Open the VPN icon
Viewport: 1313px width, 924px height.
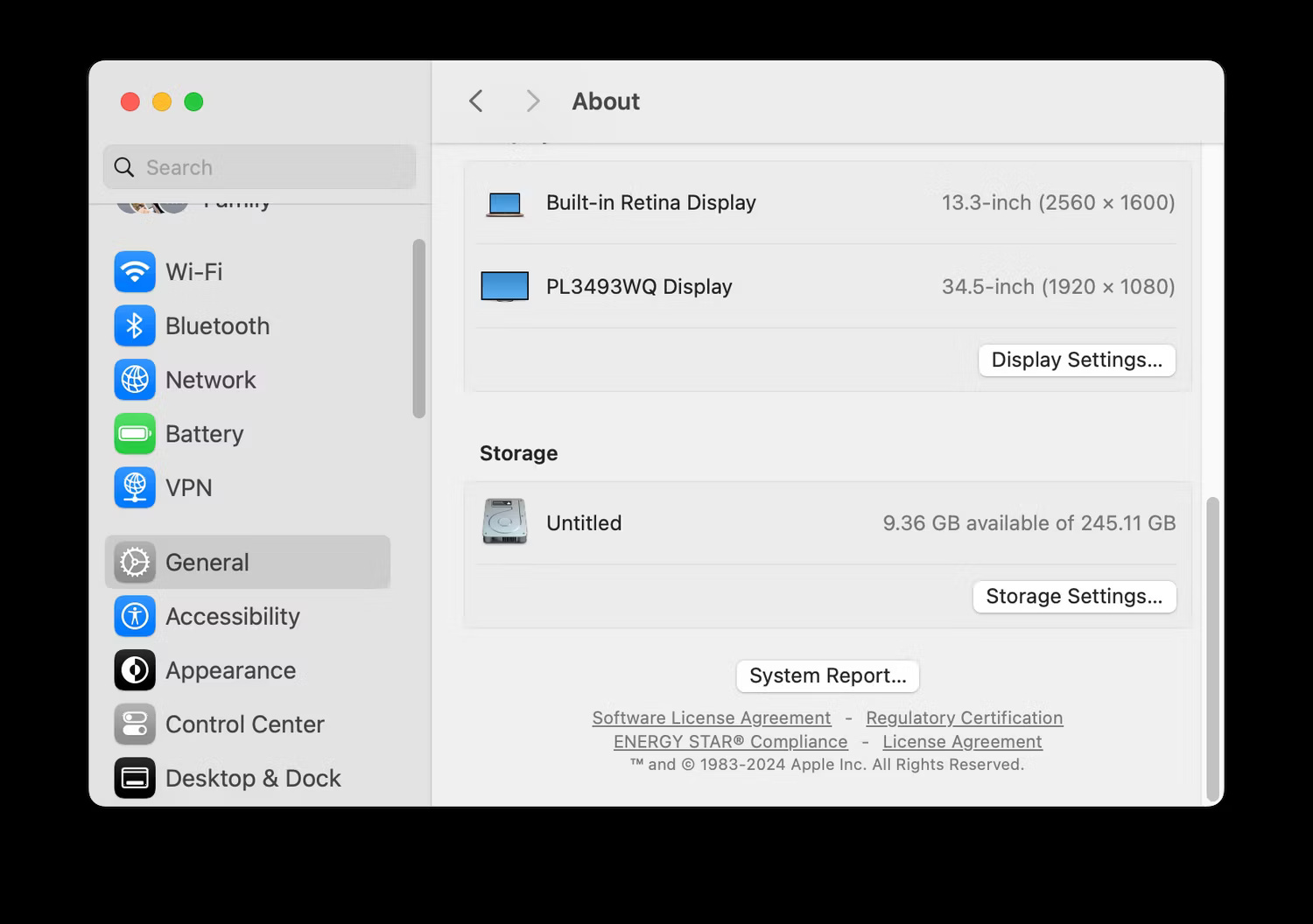135,488
